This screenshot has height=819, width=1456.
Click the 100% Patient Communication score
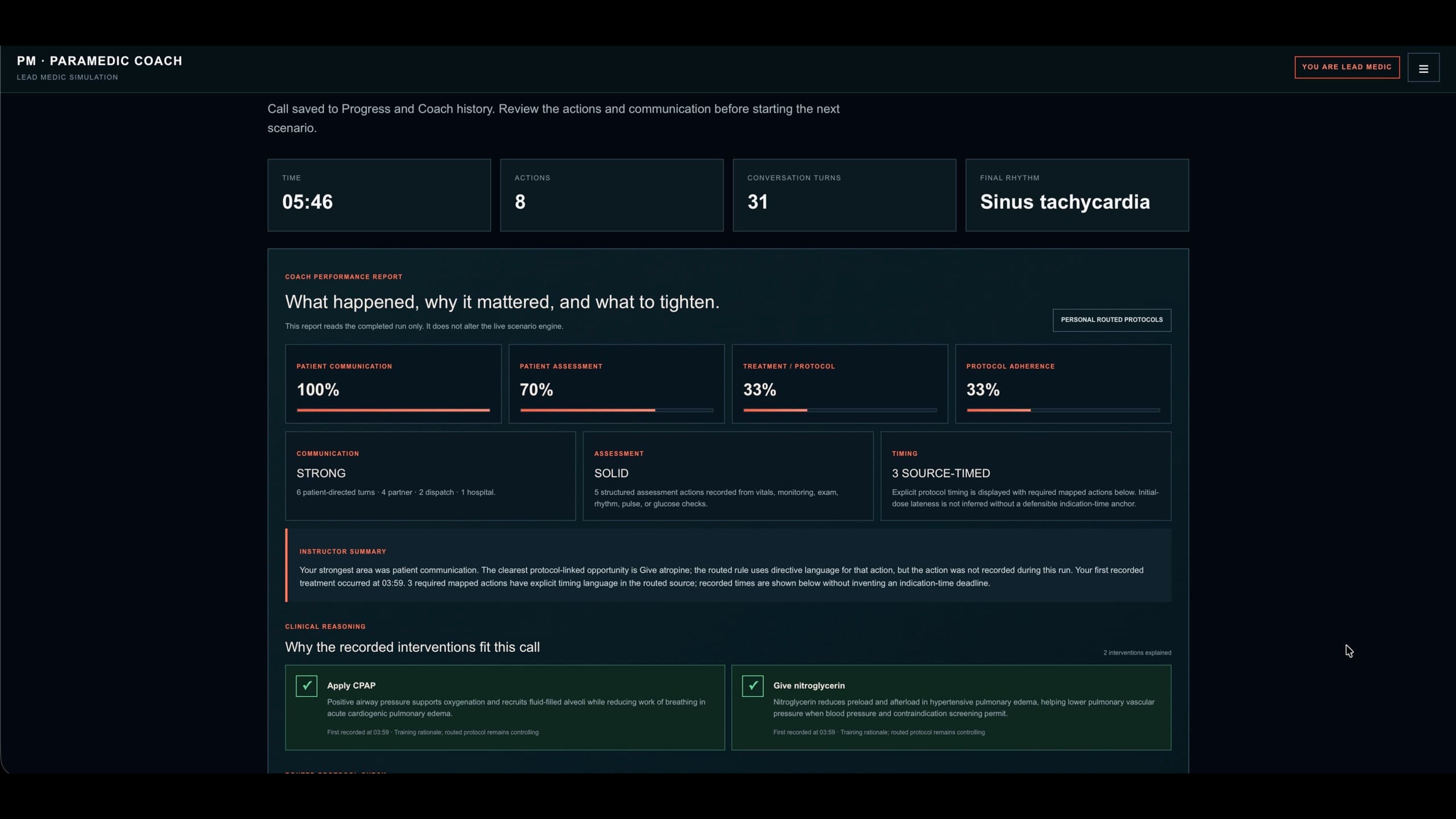coord(318,390)
